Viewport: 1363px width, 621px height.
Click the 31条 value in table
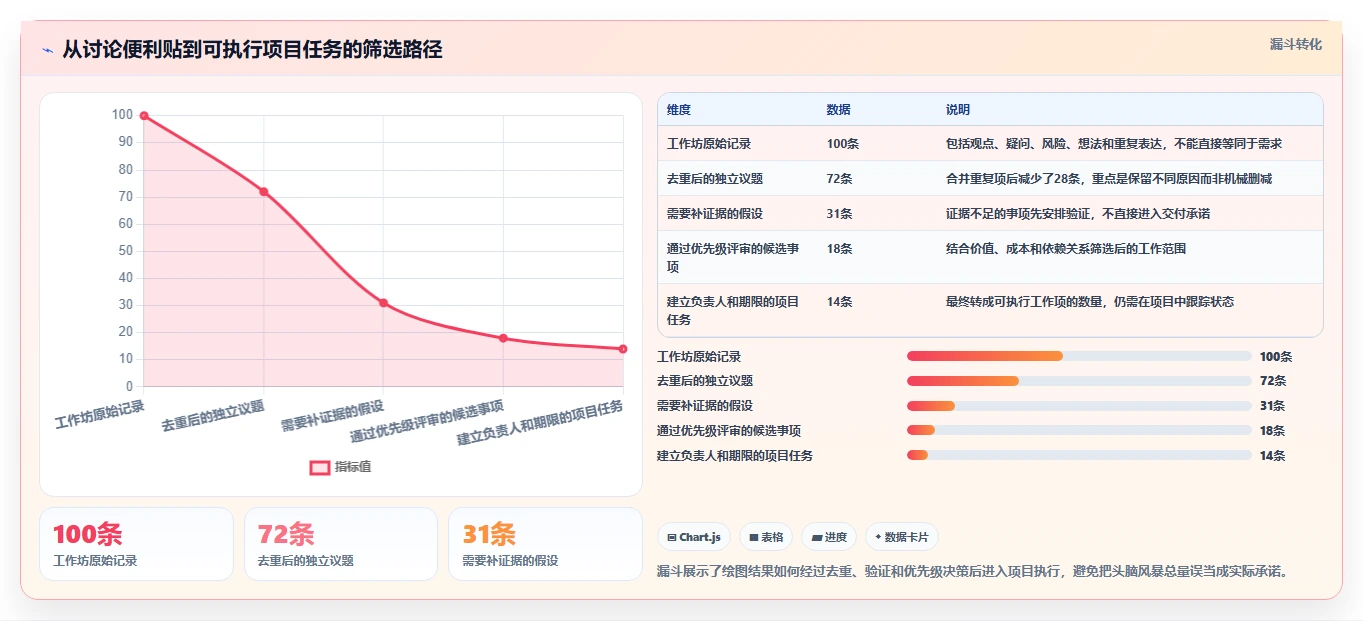[840, 214]
